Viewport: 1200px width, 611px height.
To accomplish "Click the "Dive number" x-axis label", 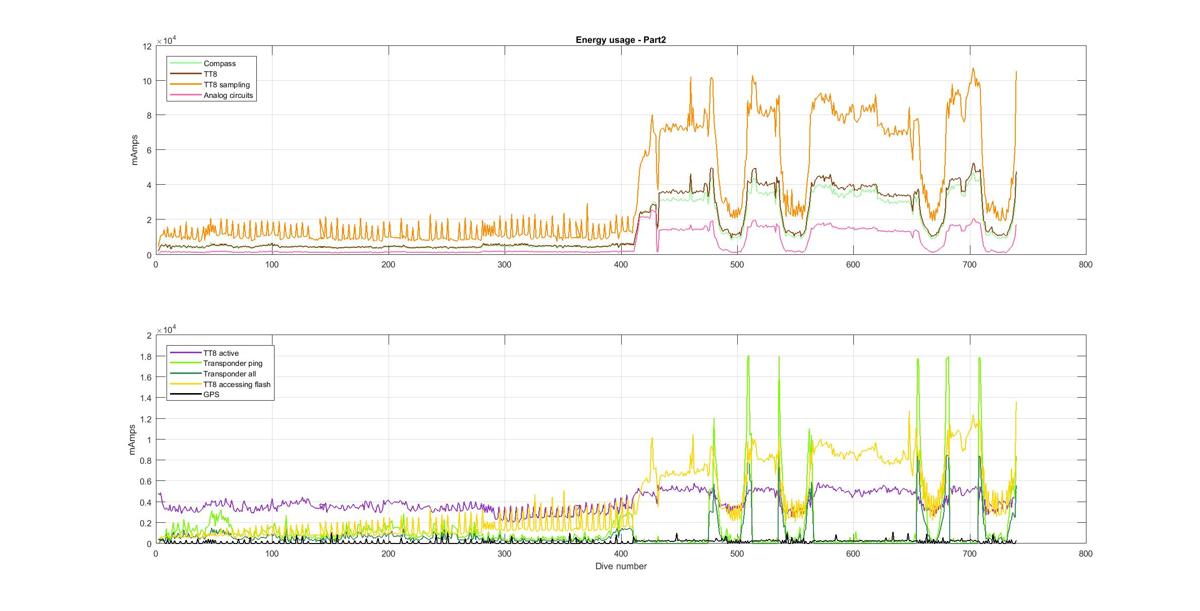I will click(621, 566).
